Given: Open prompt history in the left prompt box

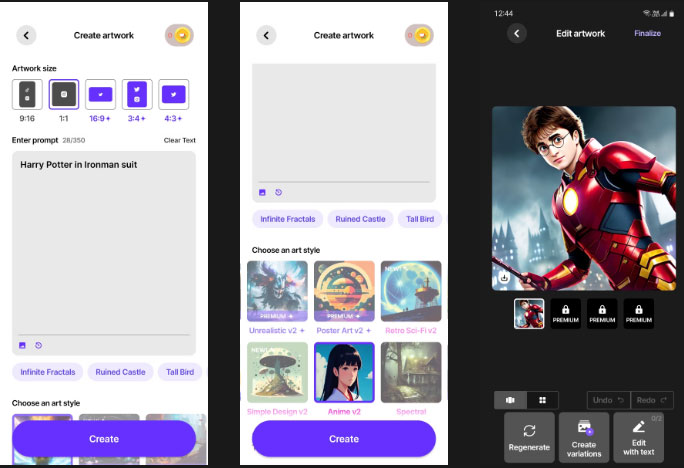Looking at the screenshot, I should [38, 345].
